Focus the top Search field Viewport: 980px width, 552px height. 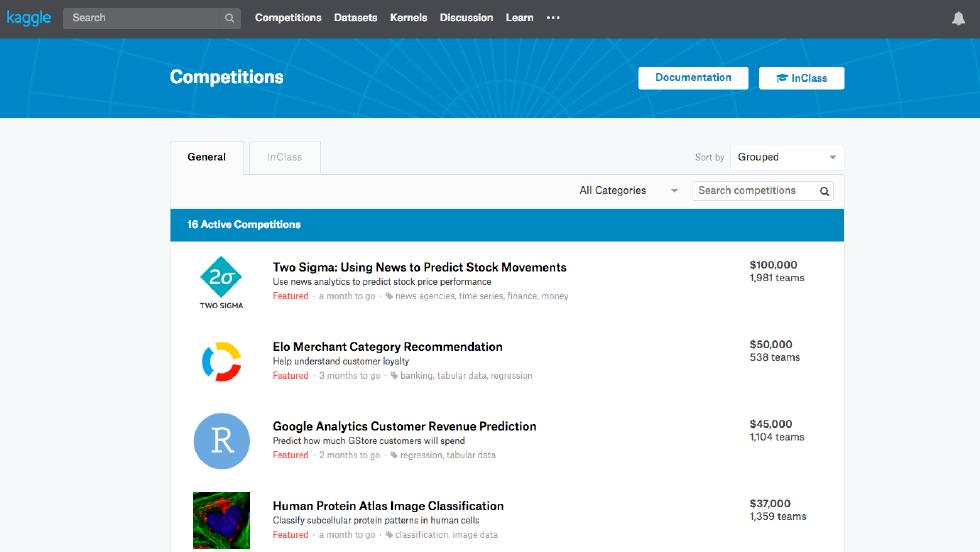coord(152,18)
